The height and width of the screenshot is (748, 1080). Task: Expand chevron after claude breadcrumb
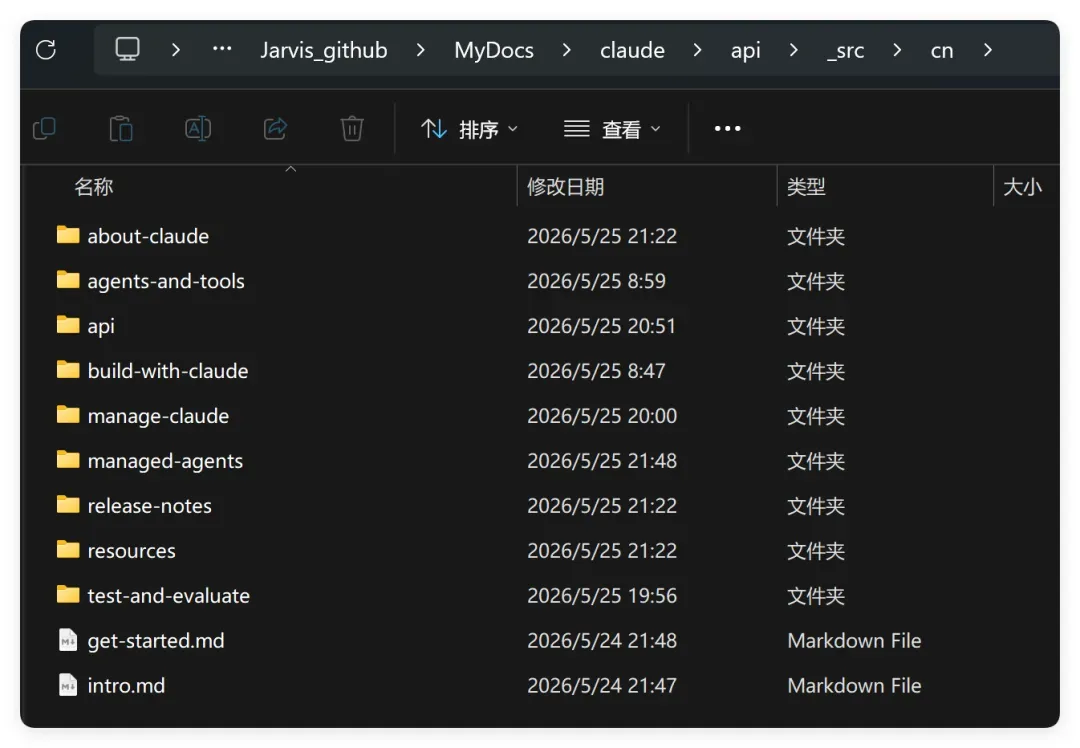[x=697, y=50]
